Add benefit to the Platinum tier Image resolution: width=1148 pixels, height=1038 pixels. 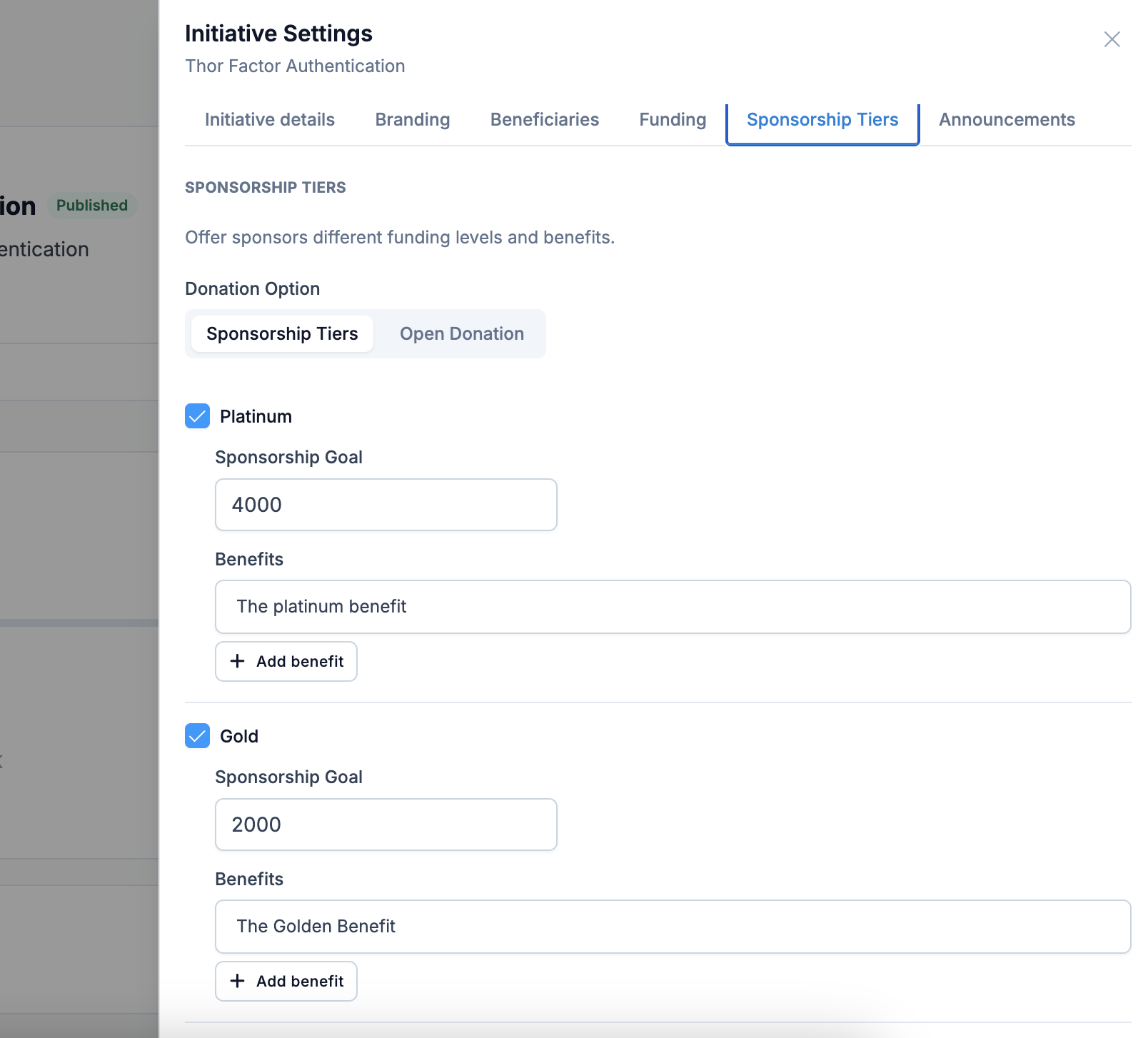pyautogui.click(x=286, y=661)
